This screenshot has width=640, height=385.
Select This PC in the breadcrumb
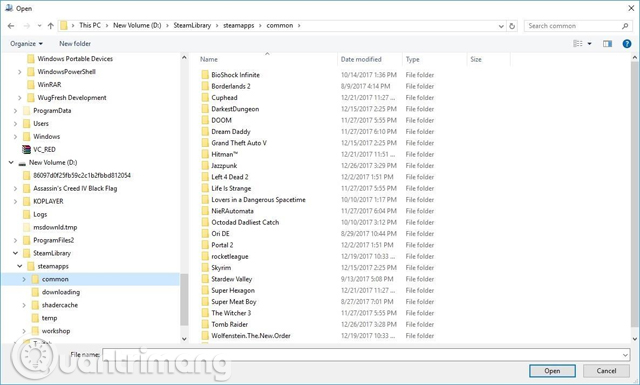tap(90, 25)
